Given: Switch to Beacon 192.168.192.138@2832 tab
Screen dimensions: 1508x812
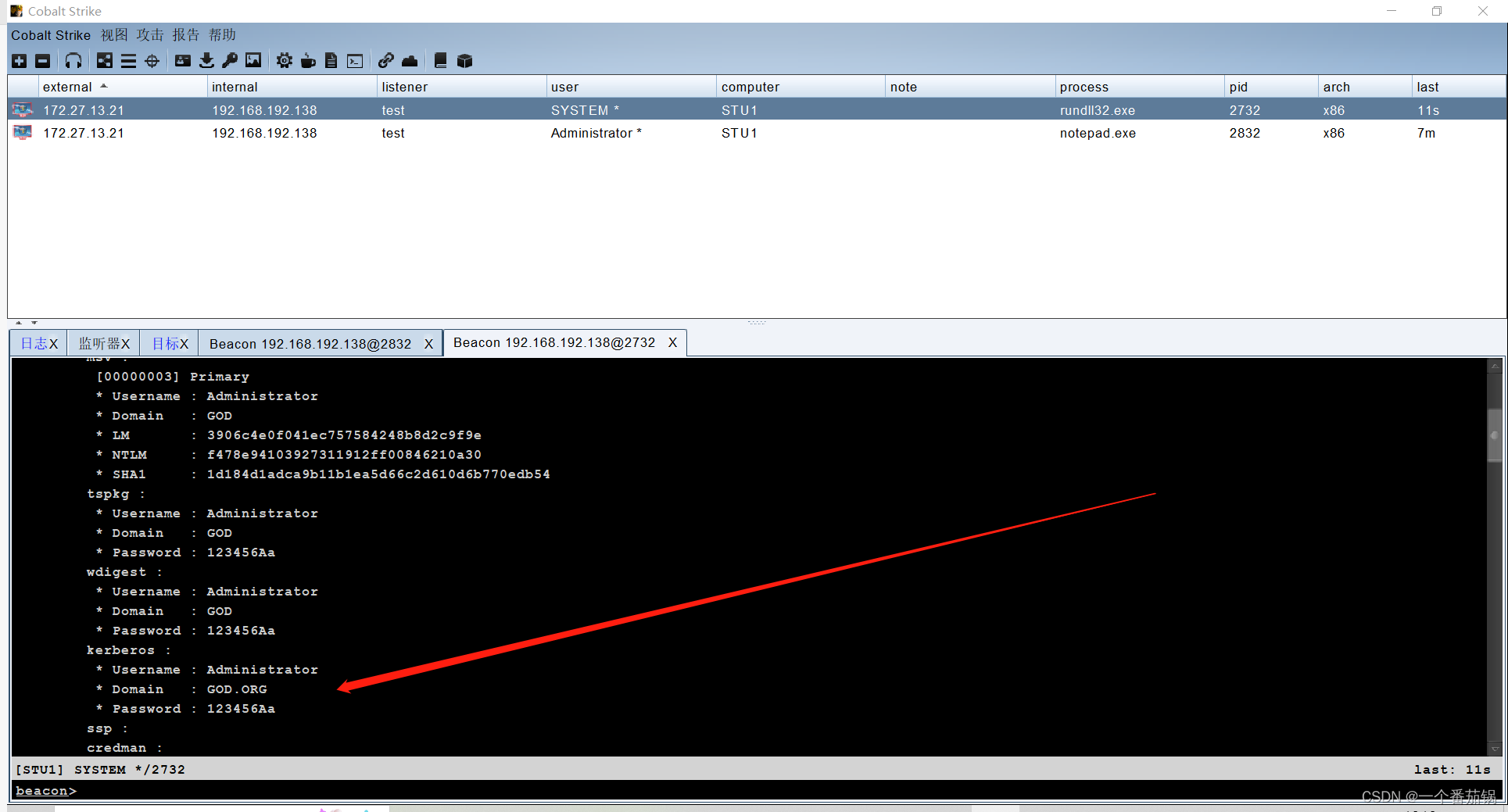Looking at the screenshot, I should [x=310, y=344].
